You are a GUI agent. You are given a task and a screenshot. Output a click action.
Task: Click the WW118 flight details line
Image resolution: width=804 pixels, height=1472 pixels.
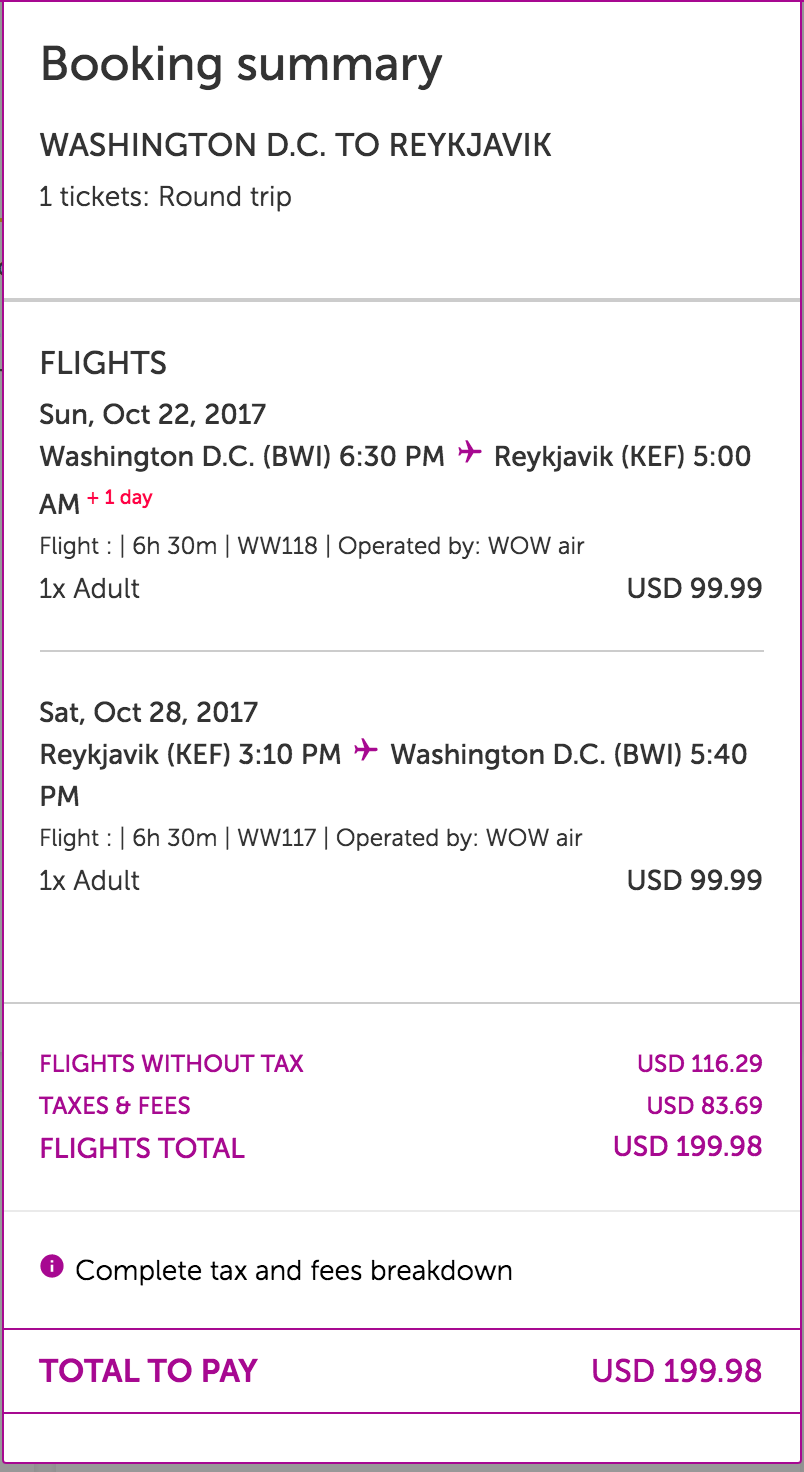coord(312,546)
